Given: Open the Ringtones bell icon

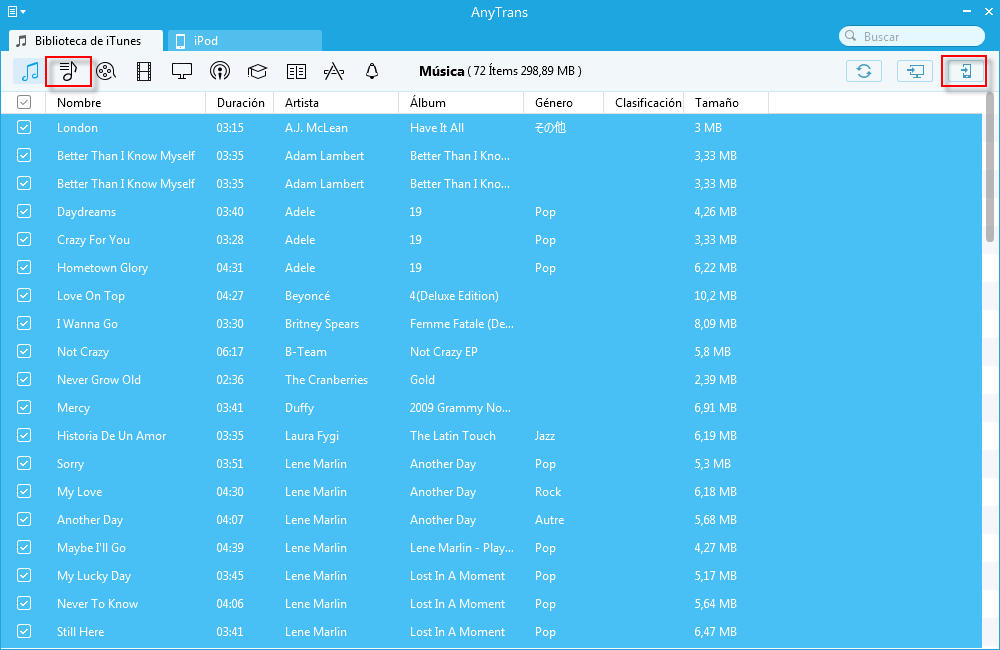Looking at the screenshot, I should [372, 71].
